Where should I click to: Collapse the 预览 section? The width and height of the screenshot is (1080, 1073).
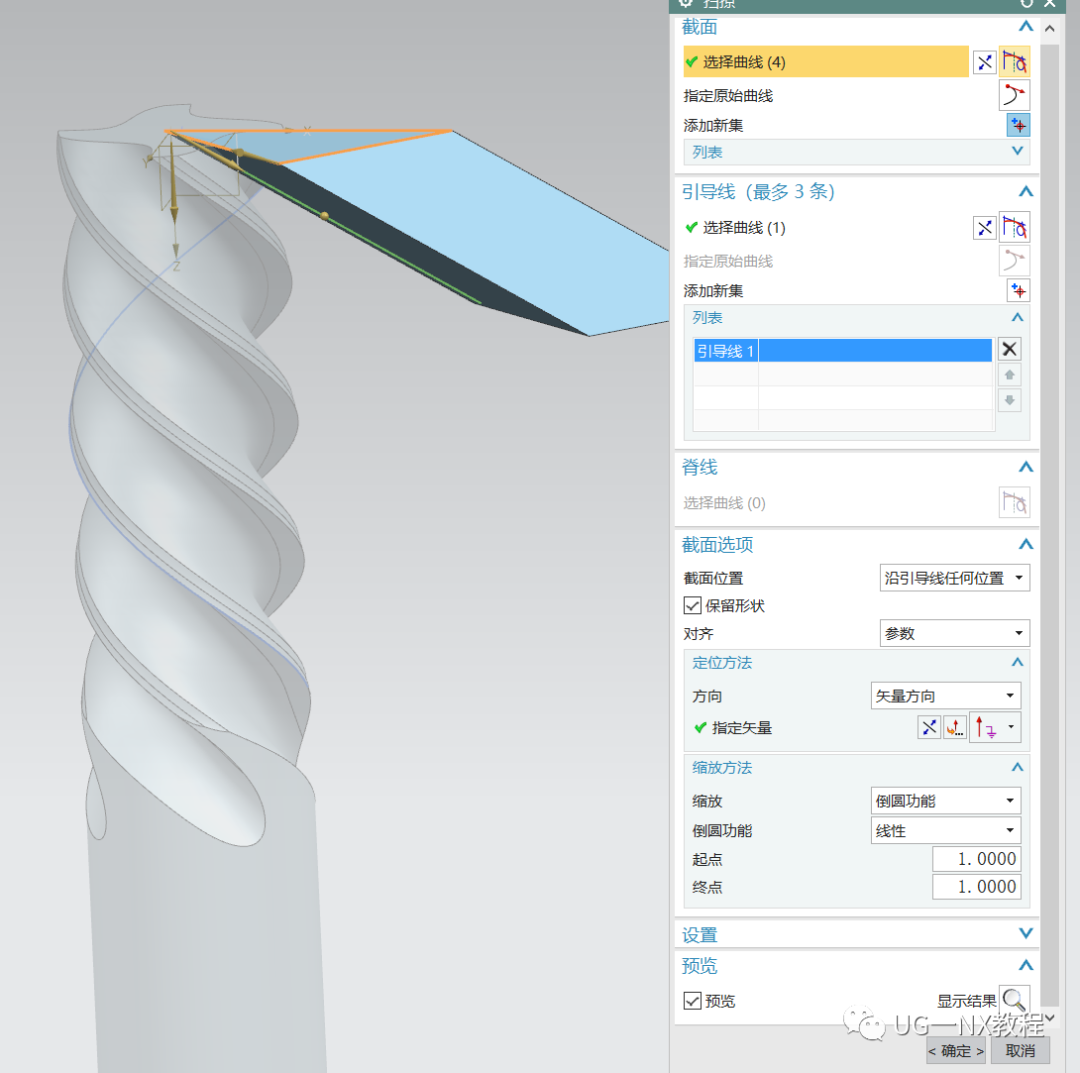(1025, 965)
